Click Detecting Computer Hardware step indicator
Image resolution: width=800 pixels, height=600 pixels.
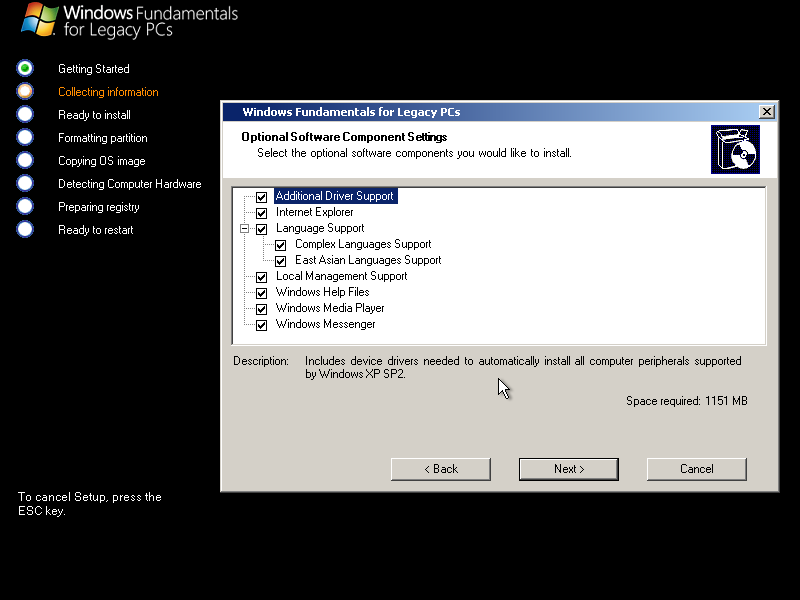[x=25, y=183]
